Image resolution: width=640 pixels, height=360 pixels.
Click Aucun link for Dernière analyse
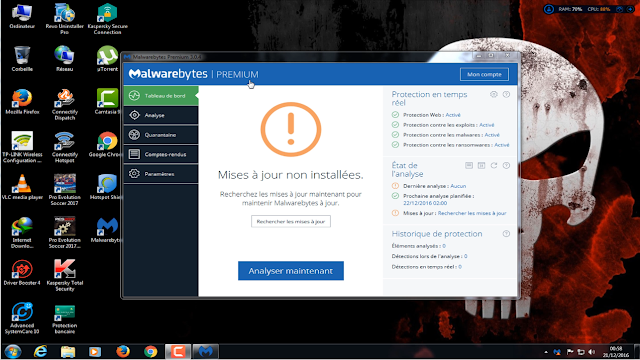[x=458, y=186]
